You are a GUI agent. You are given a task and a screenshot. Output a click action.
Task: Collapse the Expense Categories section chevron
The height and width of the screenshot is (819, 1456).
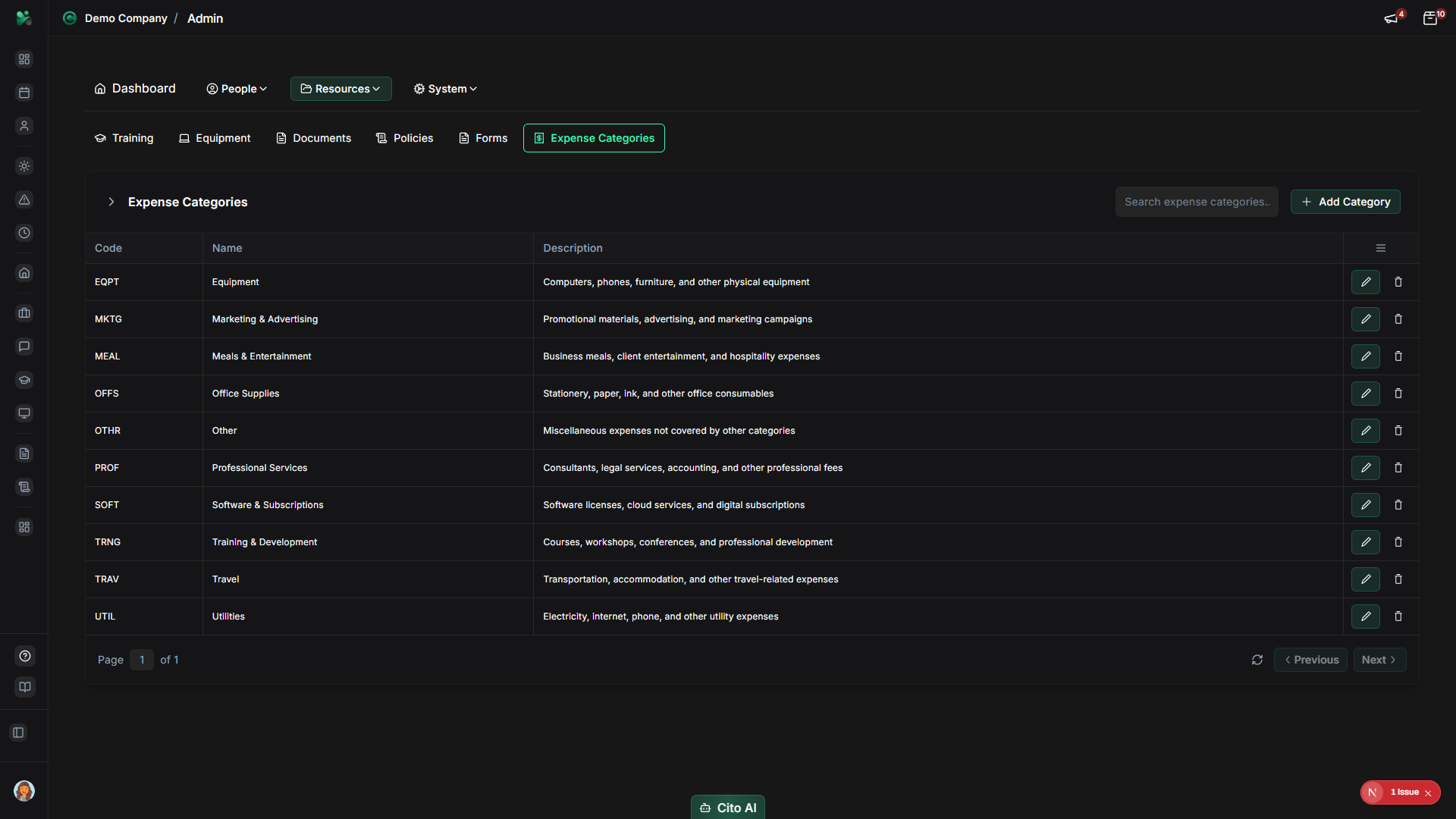[111, 202]
